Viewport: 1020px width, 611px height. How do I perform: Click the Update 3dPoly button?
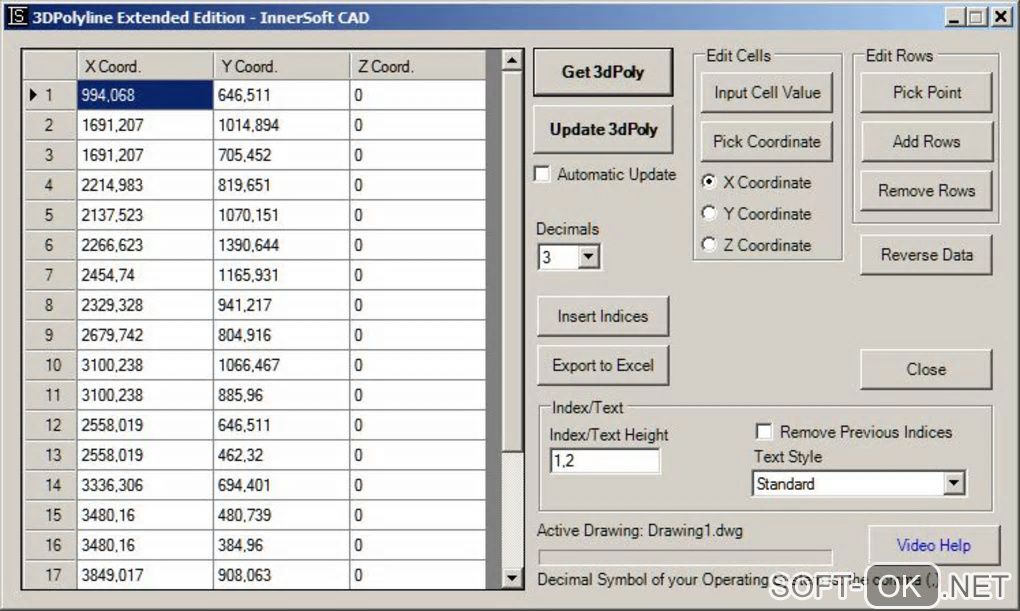coord(603,129)
